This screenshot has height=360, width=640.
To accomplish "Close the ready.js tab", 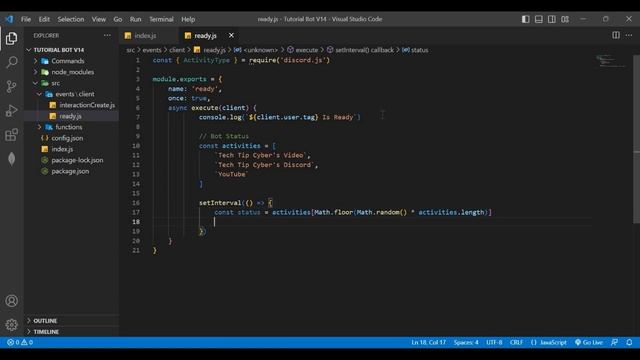I will point(231,36).
